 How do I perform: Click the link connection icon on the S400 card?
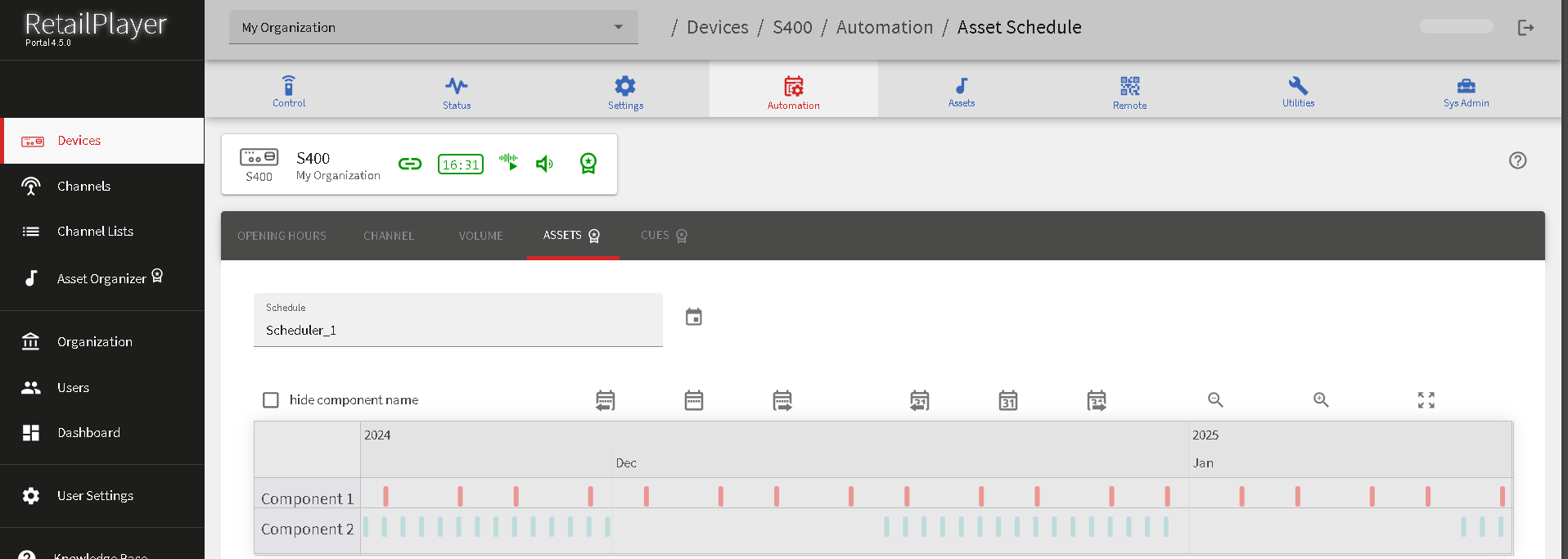(410, 165)
